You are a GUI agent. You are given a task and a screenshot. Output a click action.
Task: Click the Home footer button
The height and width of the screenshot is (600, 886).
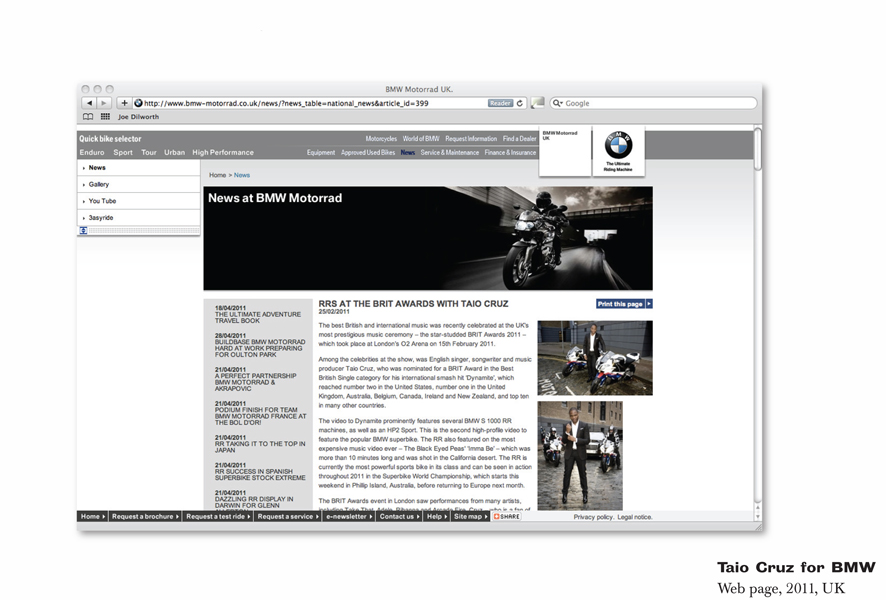(93, 516)
